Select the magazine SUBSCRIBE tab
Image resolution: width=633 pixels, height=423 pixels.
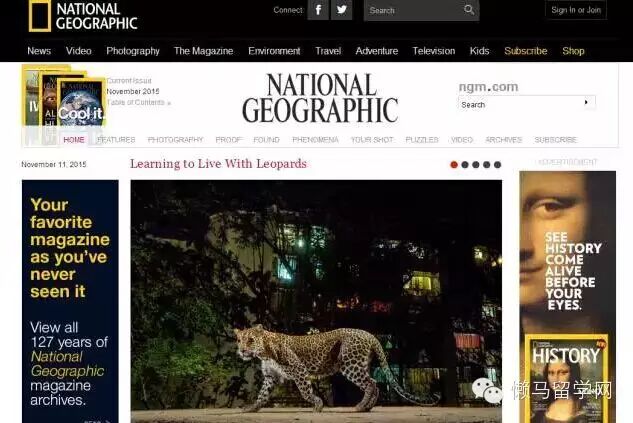[x=555, y=140]
